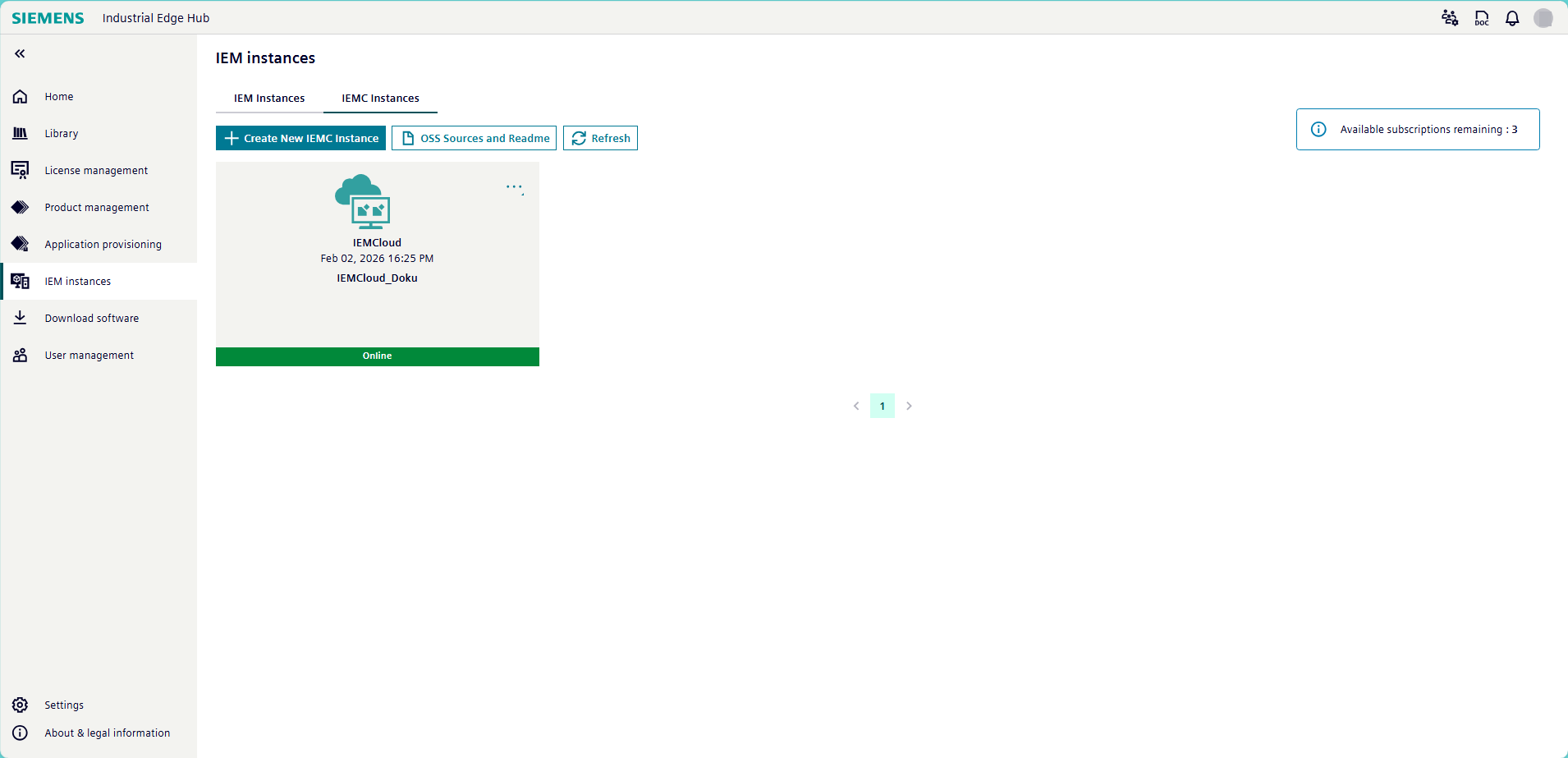Collapse the sidebar with the double-chevron
Viewport: 1568px width, 758px height.
(x=18, y=53)
